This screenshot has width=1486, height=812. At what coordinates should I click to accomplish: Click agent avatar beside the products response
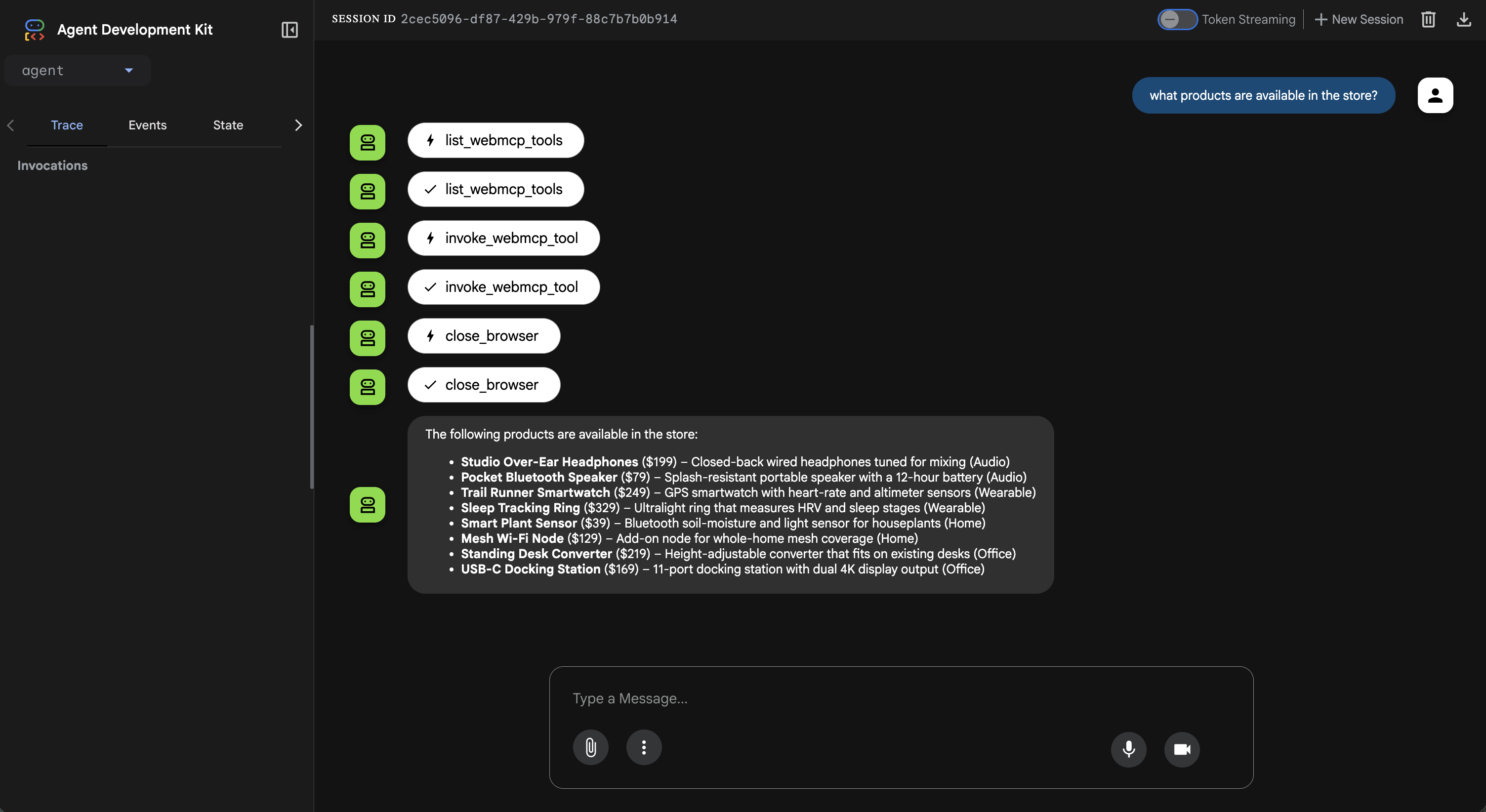pos(368,505)
